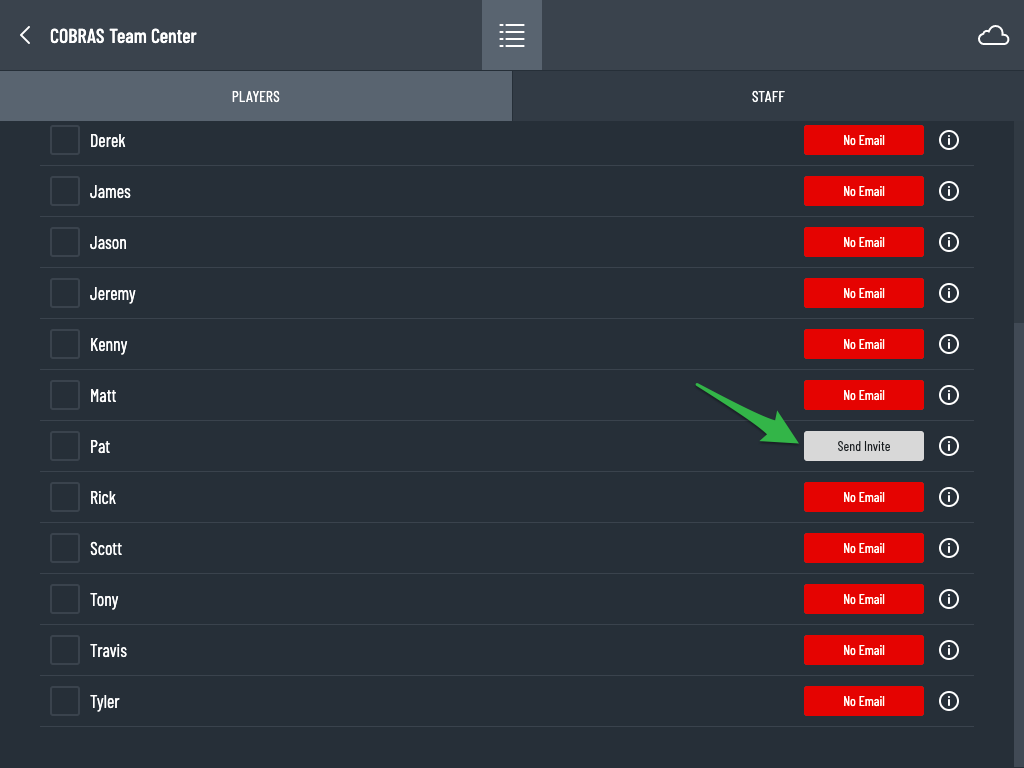The image size is (1024, 768).
Task: Click No Email button for Jason
Action: pyautogui.click(x=863, y=242)
